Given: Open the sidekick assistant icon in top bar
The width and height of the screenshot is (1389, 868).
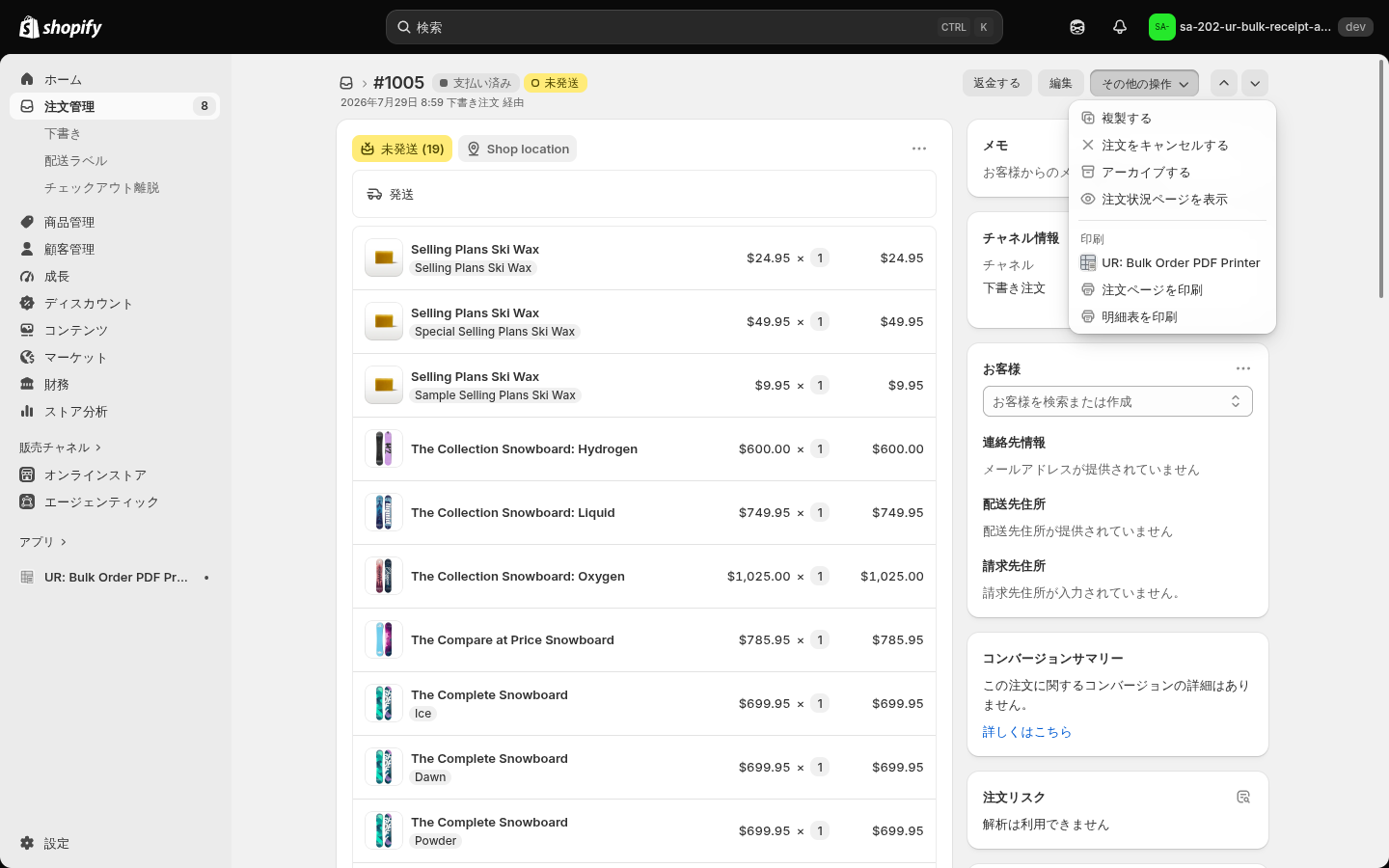Looking at the screenshot, I should (x=1077, y=27).
